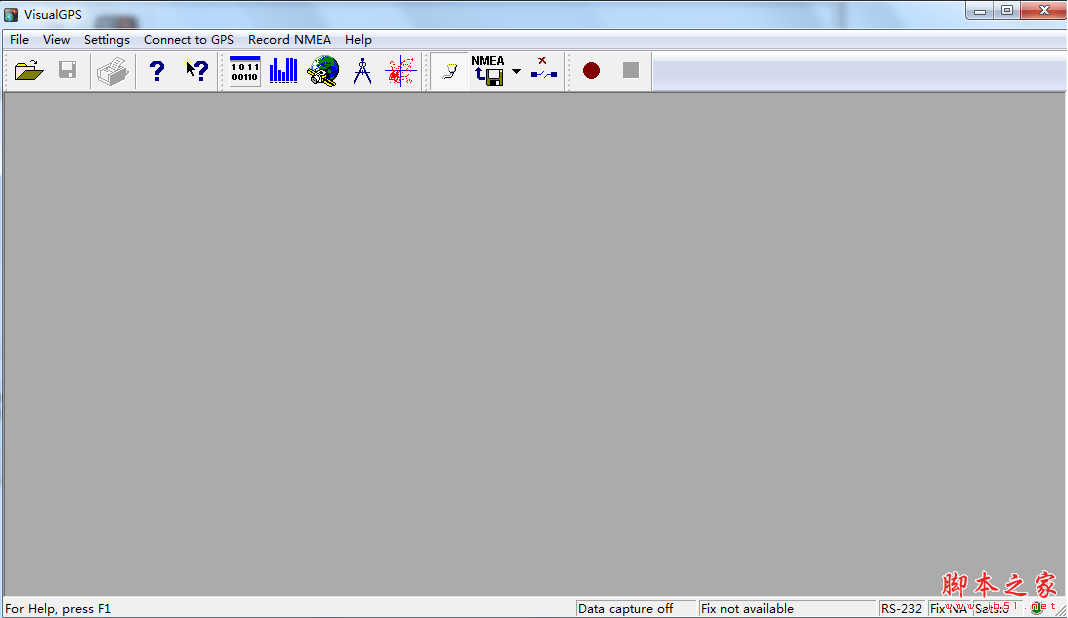Click the Print toolbar icon
Screen dimensions: 1068x618
112,70
